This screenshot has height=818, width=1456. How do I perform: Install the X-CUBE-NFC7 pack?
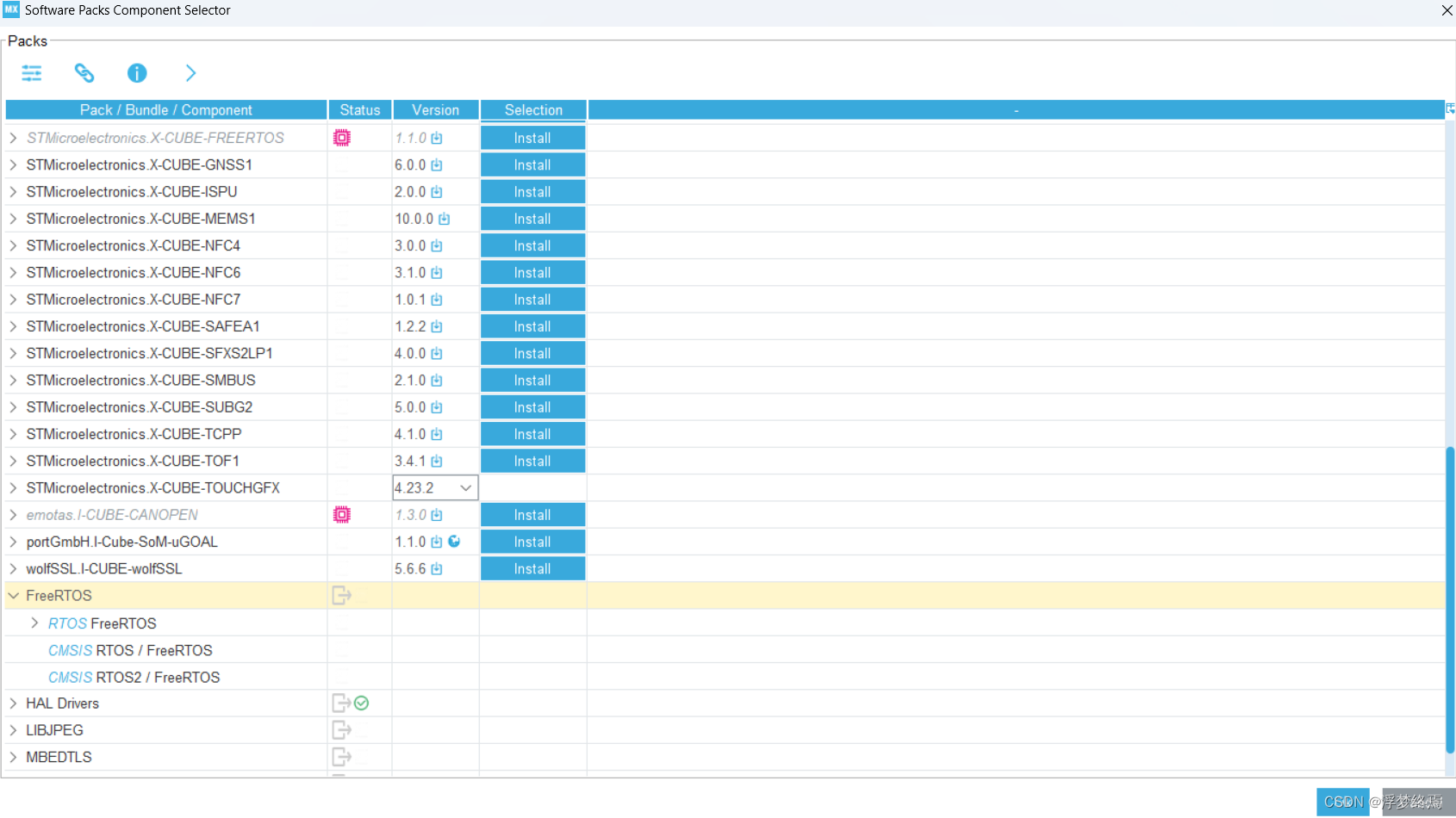click(532, 300)
